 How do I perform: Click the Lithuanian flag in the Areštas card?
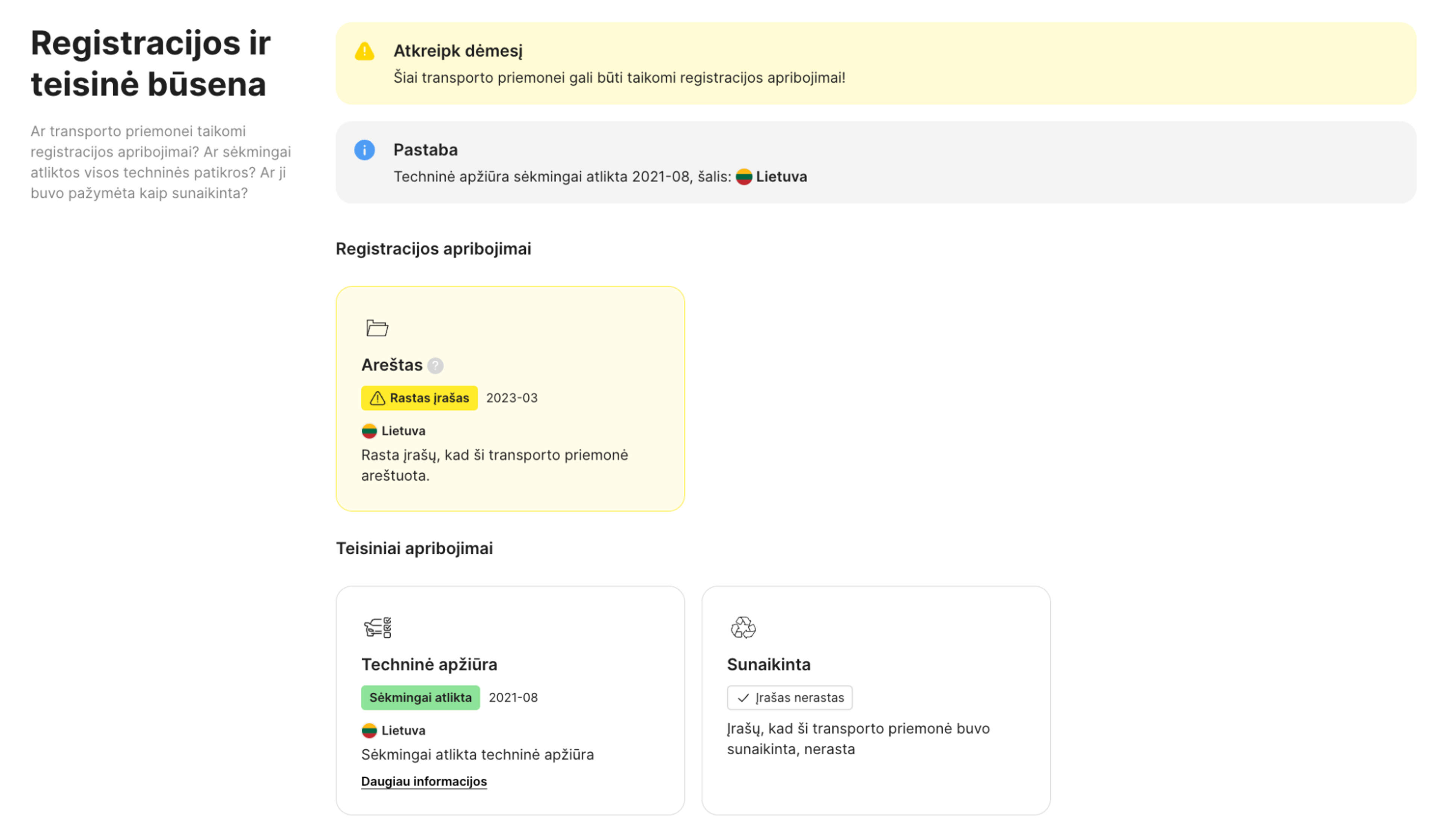(370, 430)
